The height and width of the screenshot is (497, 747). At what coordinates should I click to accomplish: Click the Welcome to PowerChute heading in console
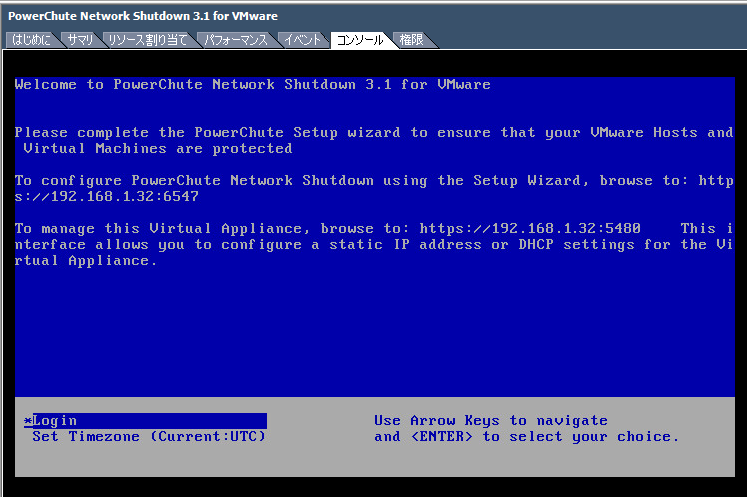252,85
